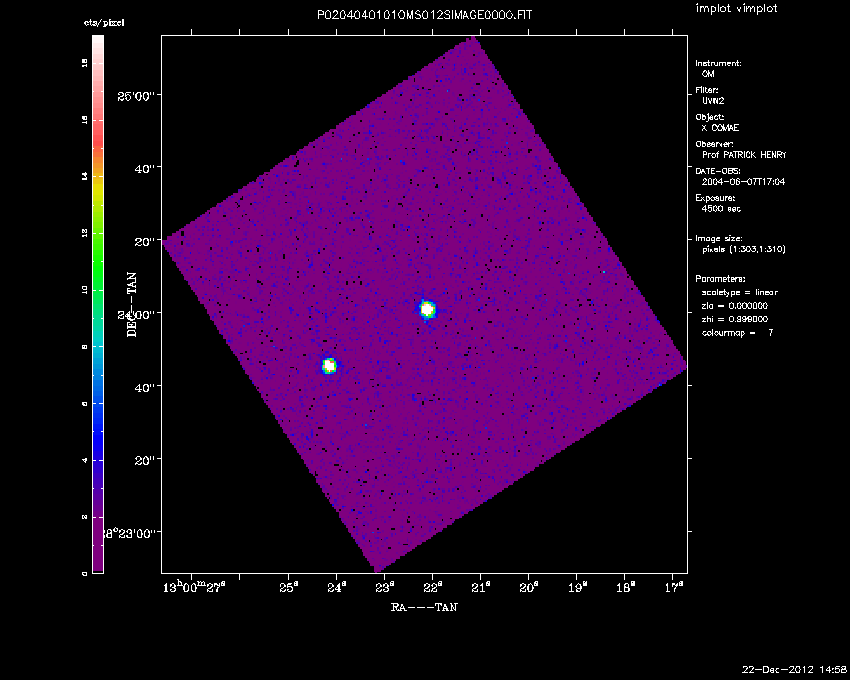Click the RA---TAN axis label
The height and width of the screenshot is (680, 850).
[424, 607]
